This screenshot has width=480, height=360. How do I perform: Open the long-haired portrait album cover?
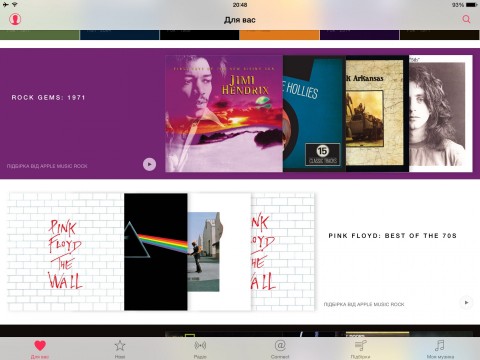(x=441, y=113)
